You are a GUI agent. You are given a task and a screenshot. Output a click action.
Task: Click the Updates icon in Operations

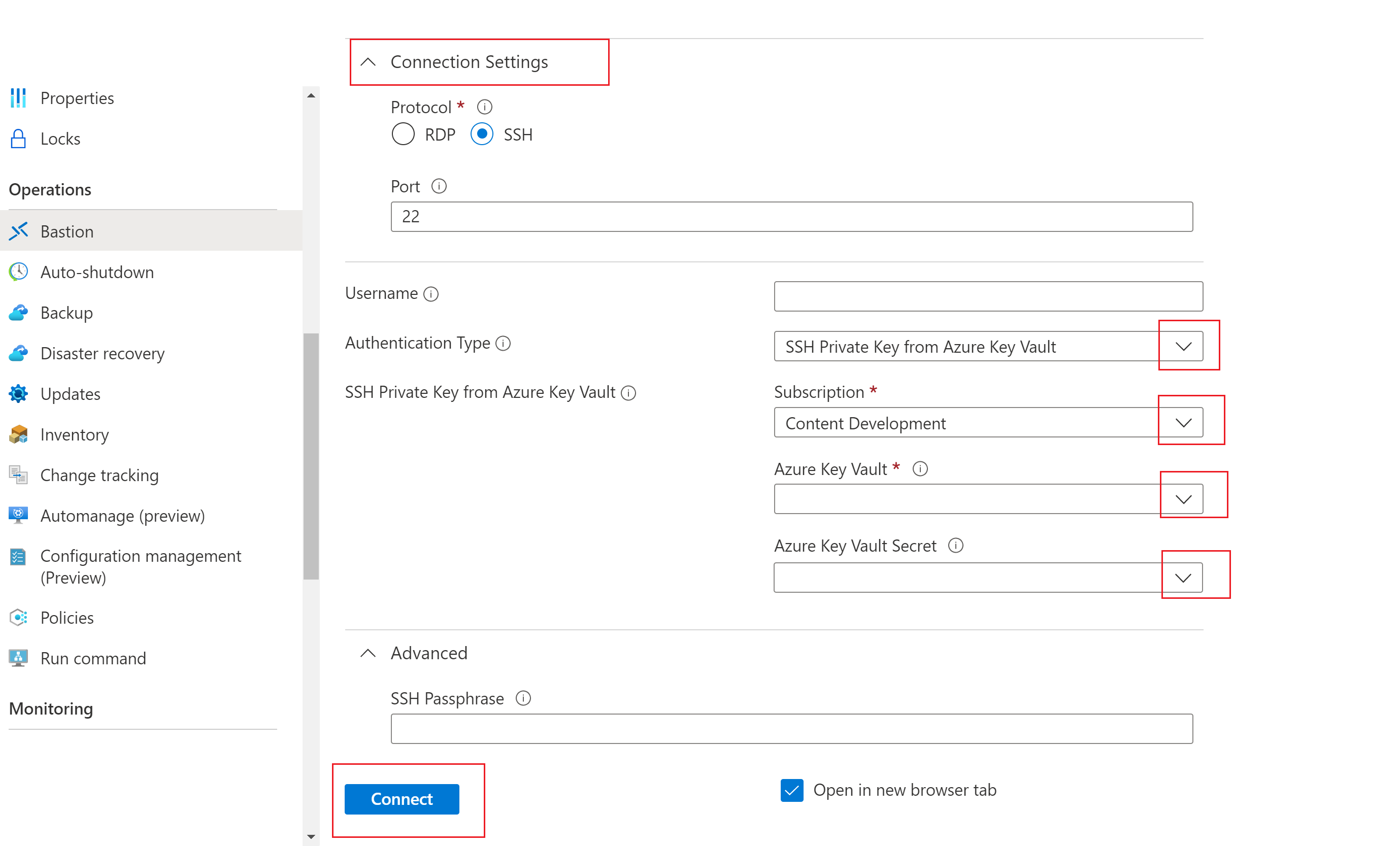pos(19,394)
